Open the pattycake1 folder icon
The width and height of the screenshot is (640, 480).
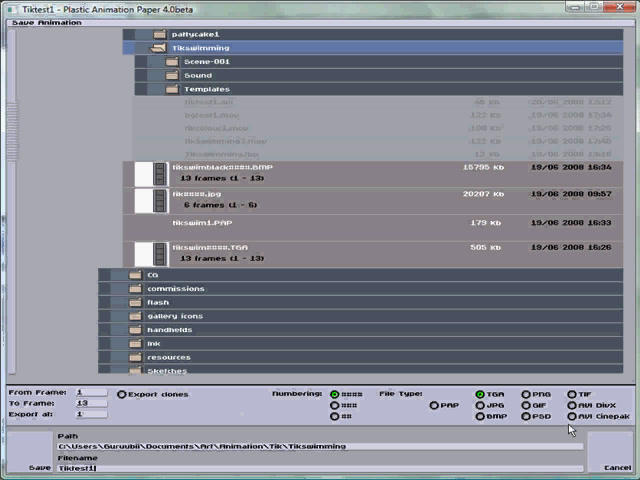(160, 34)
